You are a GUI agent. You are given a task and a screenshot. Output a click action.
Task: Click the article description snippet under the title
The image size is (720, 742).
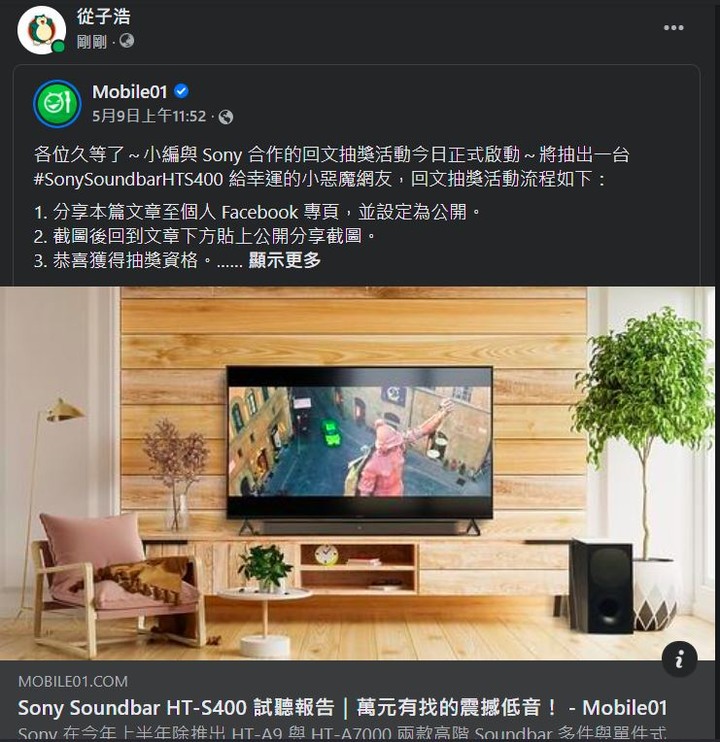click(342, 733)
